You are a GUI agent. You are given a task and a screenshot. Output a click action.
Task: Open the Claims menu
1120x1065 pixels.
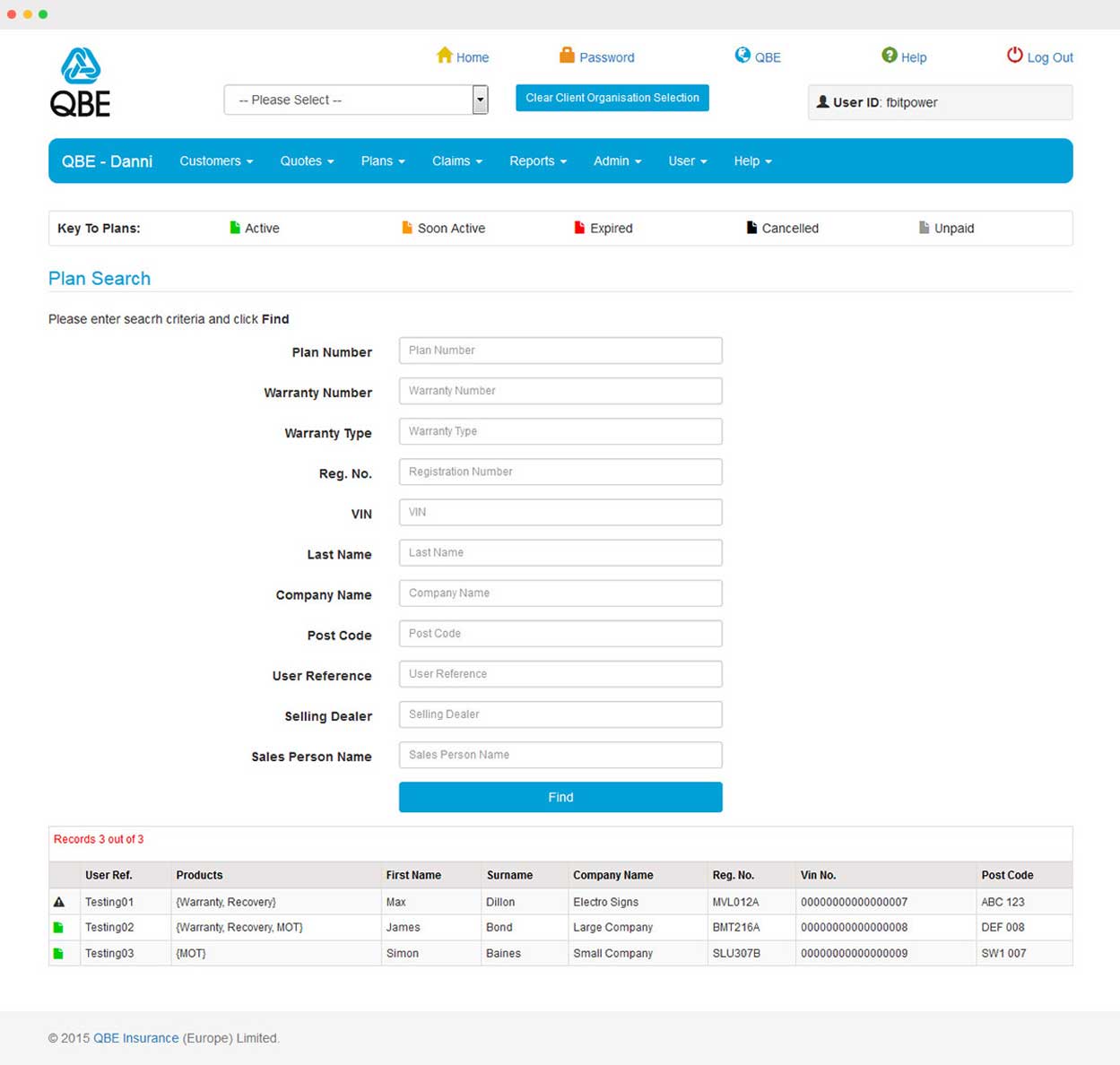[456, 161]
